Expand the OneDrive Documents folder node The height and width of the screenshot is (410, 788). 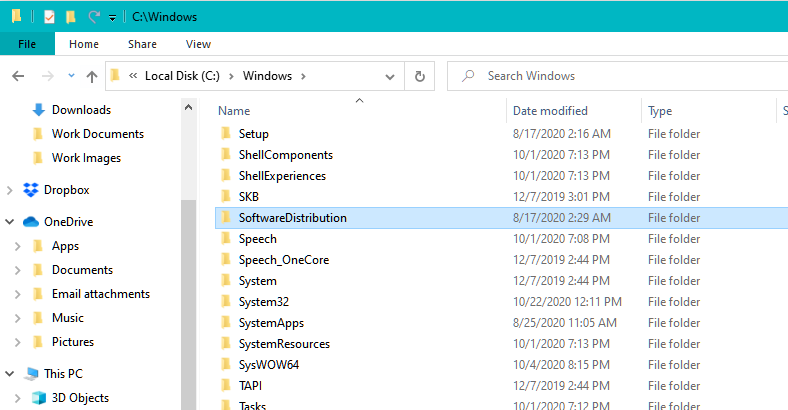18,270
